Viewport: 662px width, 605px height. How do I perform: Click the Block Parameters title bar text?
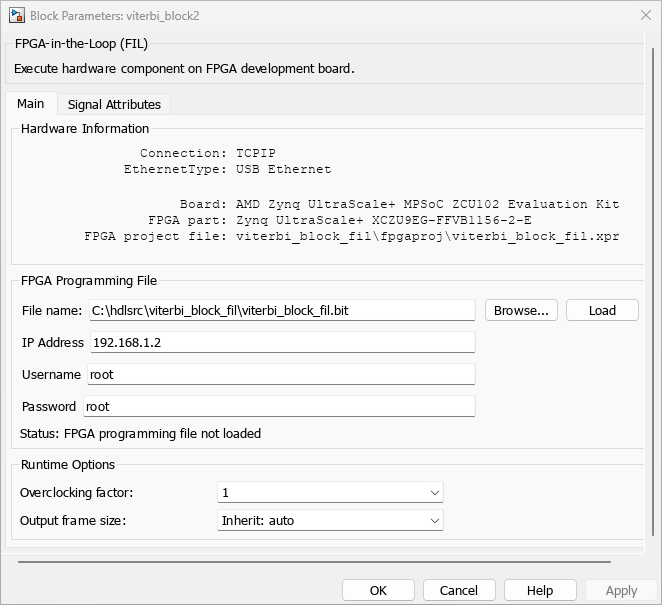[x=114, y=16]
